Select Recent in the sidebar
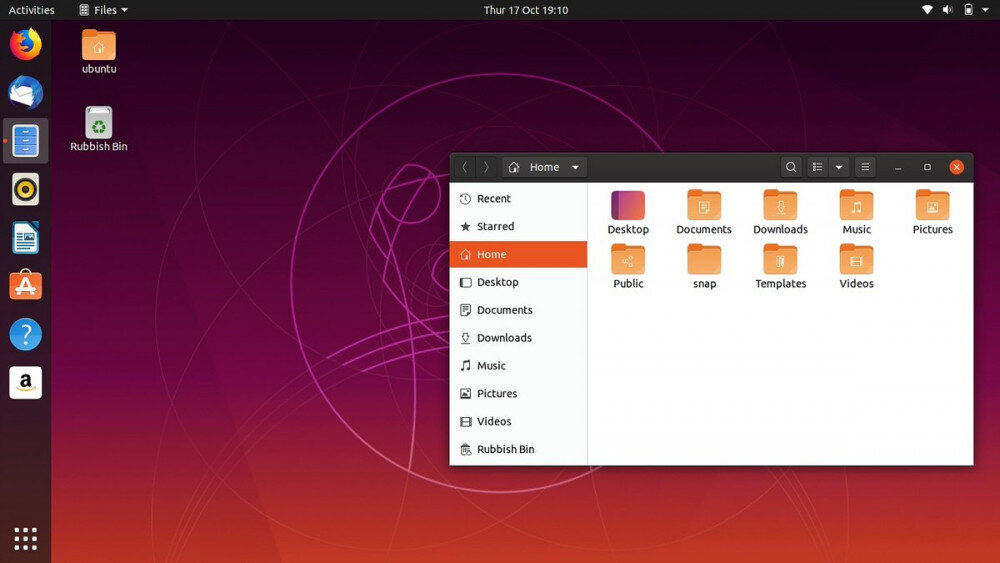Viewport: 1000px width, 563px height. pos(518,198)
